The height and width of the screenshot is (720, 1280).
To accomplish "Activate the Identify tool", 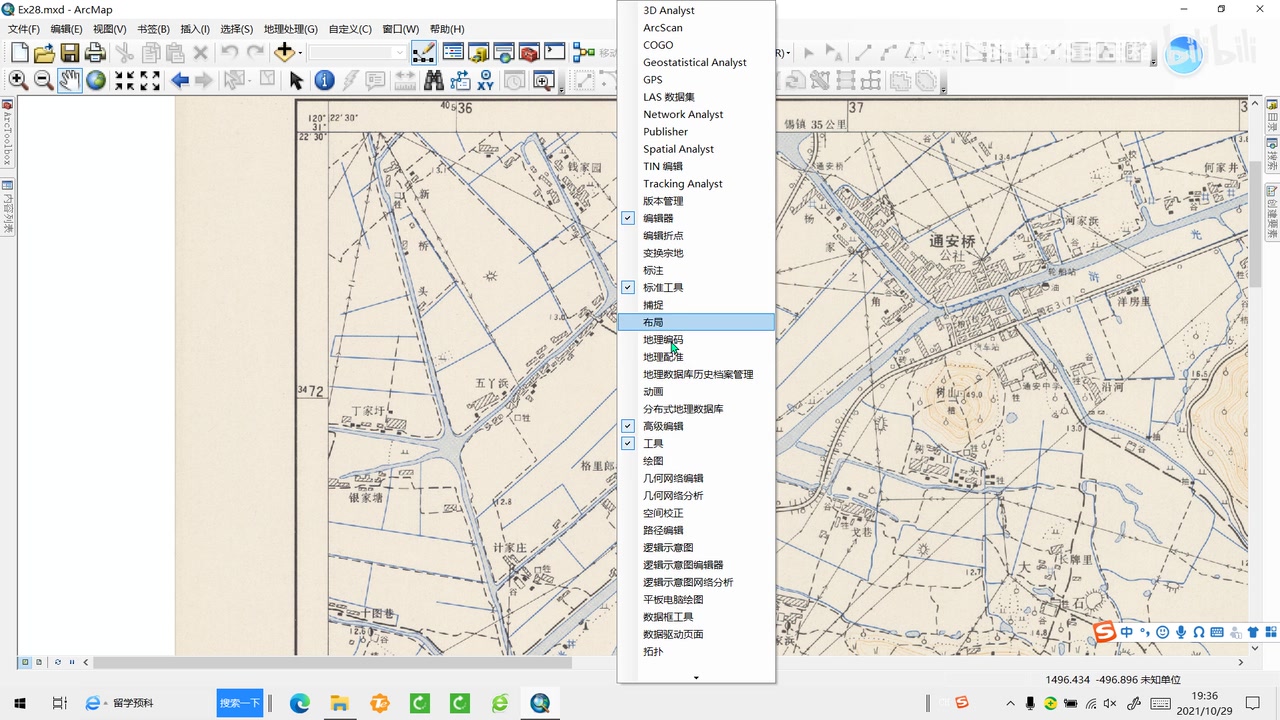I will click(x=324, y=81).
